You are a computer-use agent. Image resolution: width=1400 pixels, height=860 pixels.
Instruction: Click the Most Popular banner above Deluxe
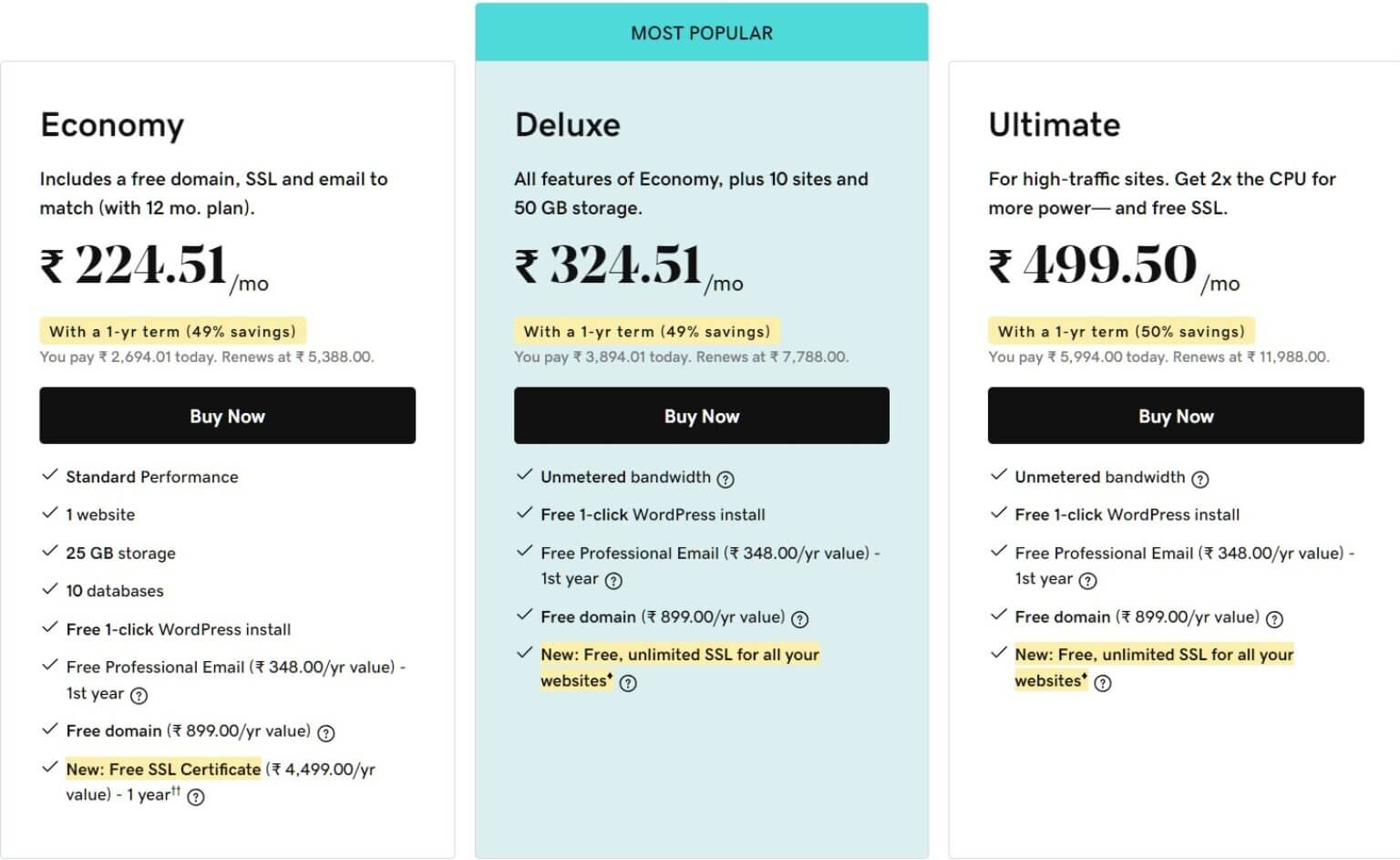coord(702,33)
